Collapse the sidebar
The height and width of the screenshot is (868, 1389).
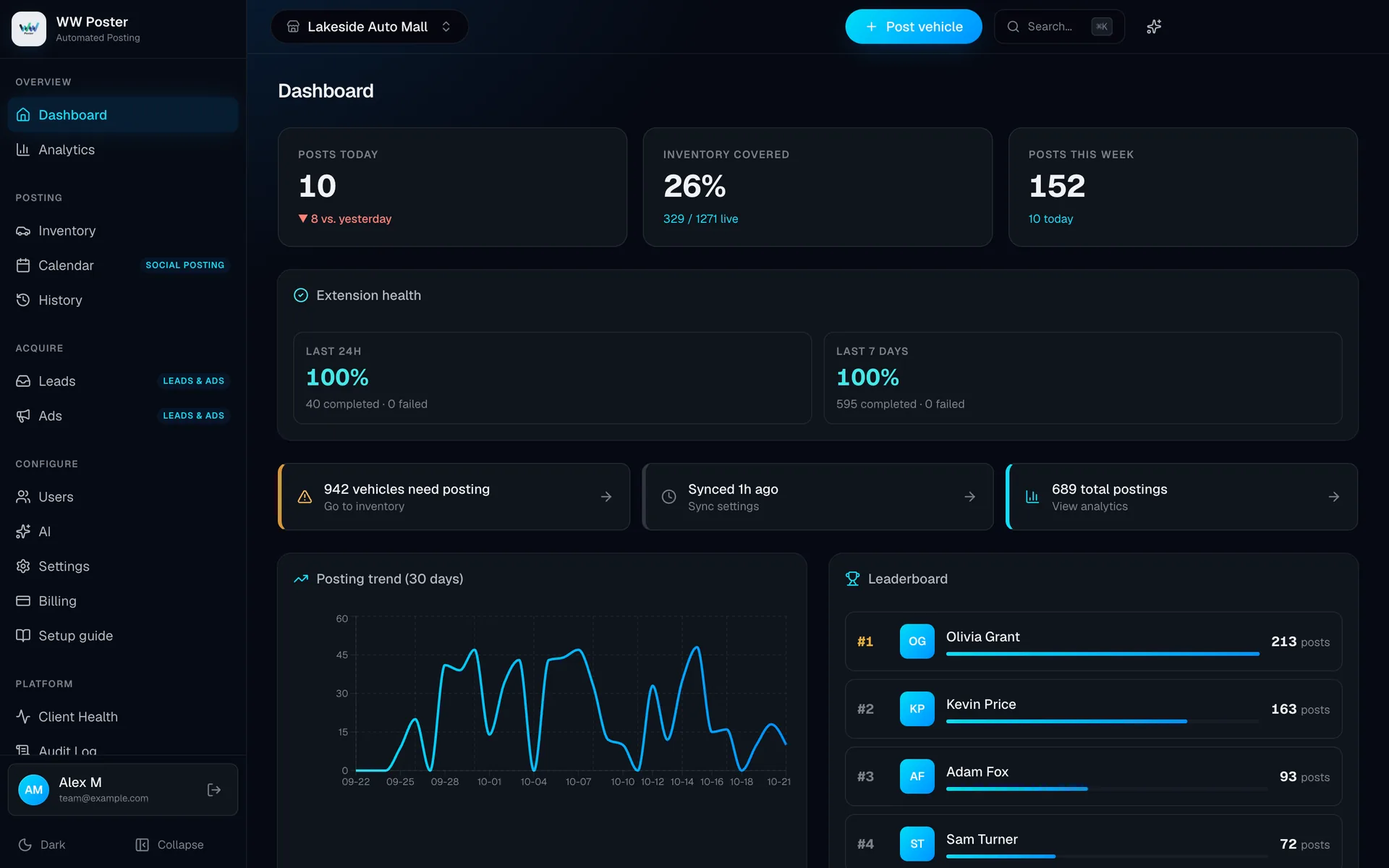169,845
